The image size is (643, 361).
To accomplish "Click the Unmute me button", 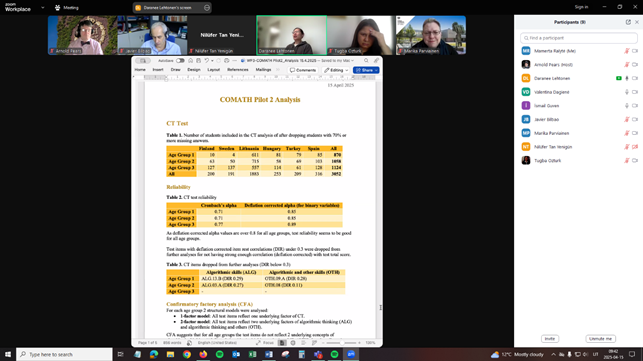I will [x=600, y=338].
